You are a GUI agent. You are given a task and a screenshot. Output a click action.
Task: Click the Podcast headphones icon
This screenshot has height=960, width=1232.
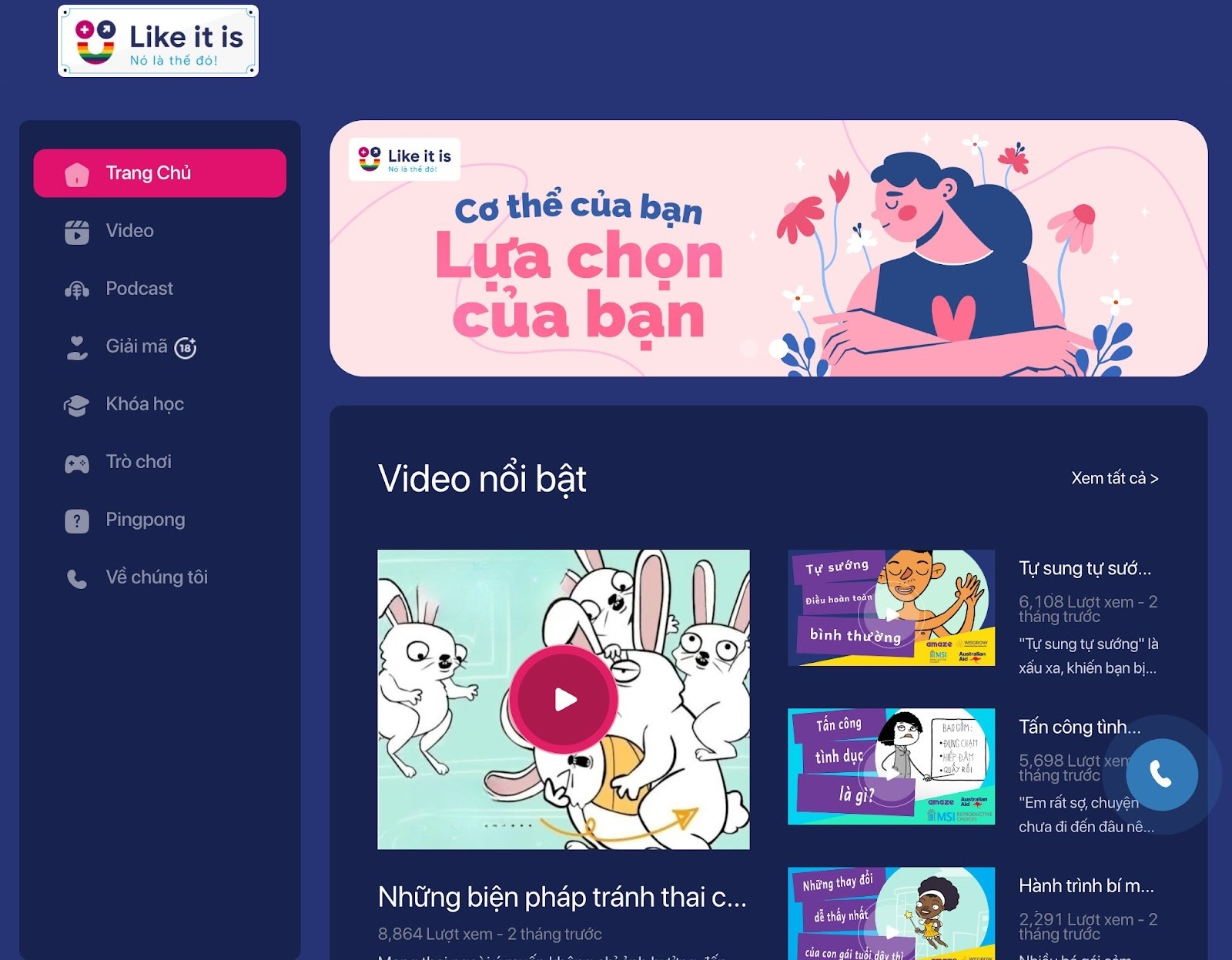77,289
